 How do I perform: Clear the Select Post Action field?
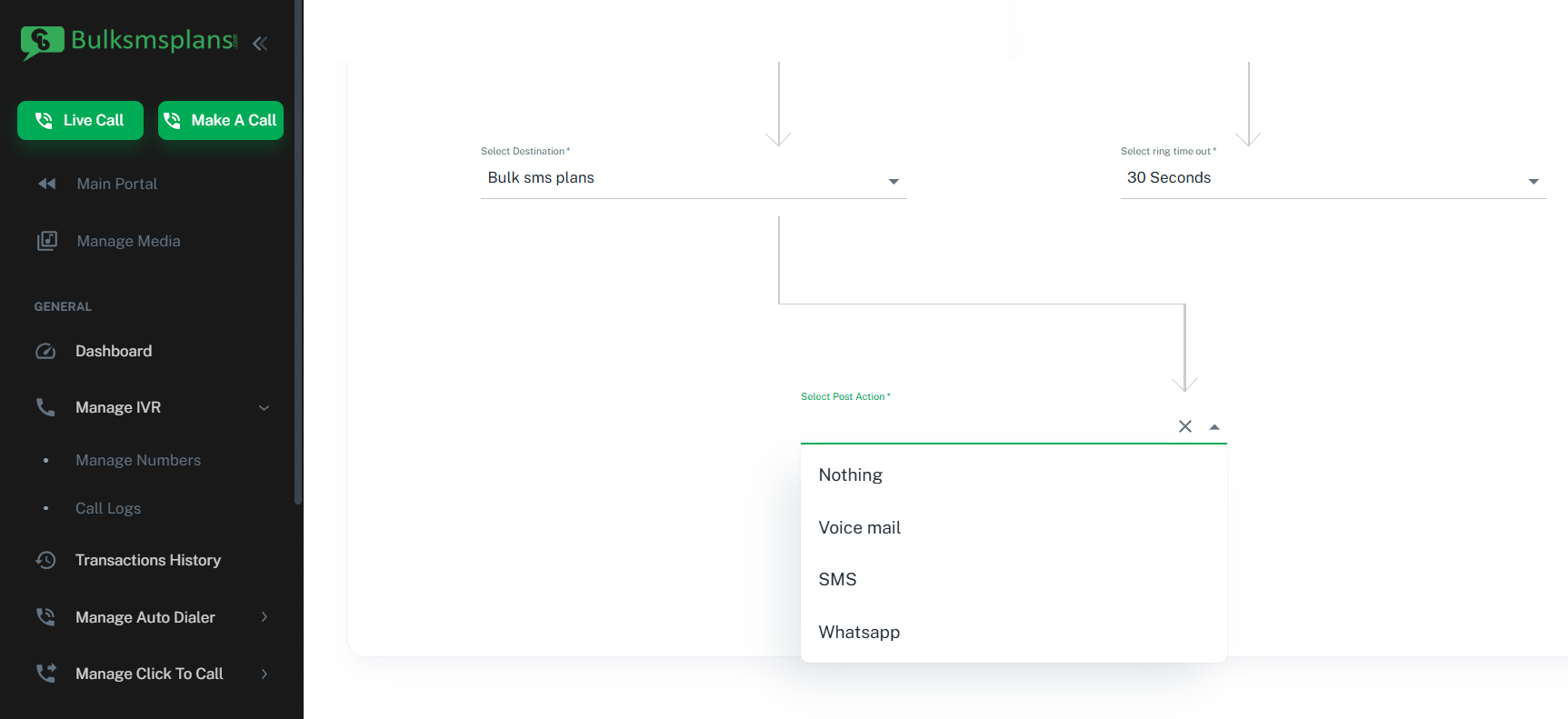pos(1185,426)
